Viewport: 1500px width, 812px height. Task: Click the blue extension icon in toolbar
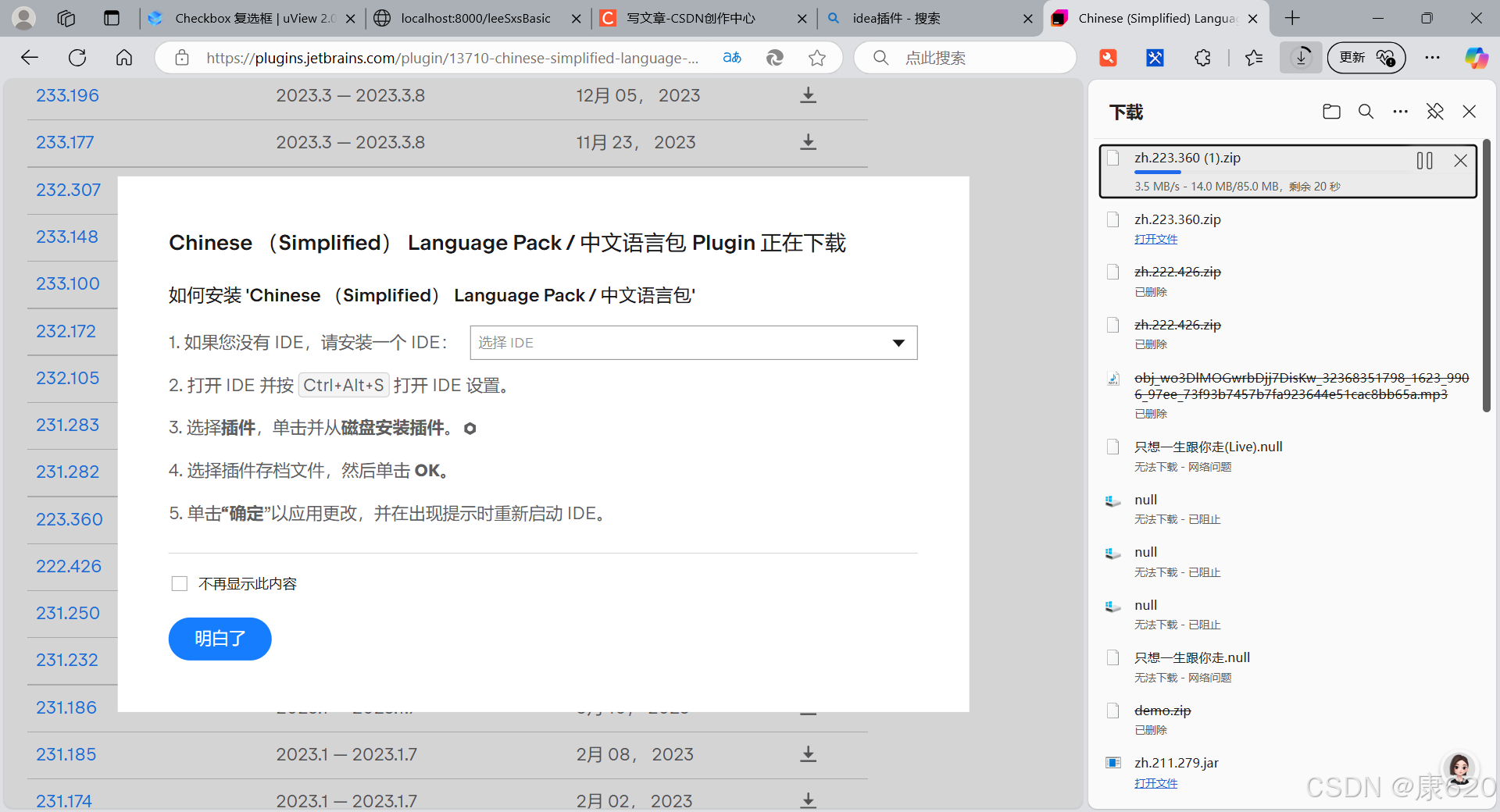[x=1155, y=57]
